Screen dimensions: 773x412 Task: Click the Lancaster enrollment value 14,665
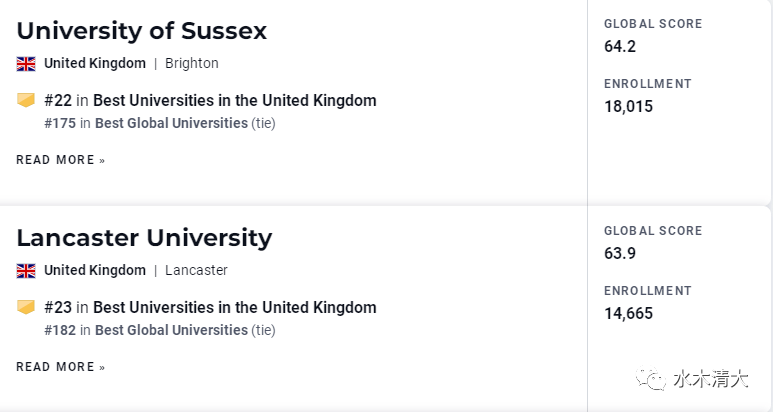coord(629,314)
